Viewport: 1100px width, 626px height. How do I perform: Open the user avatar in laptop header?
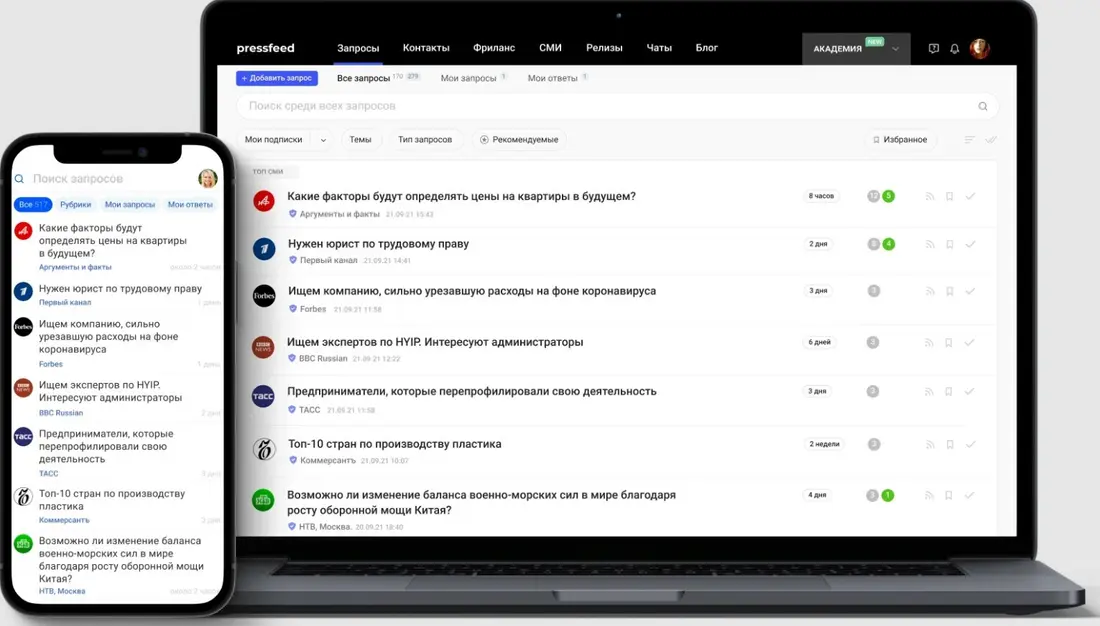point(979,48)
